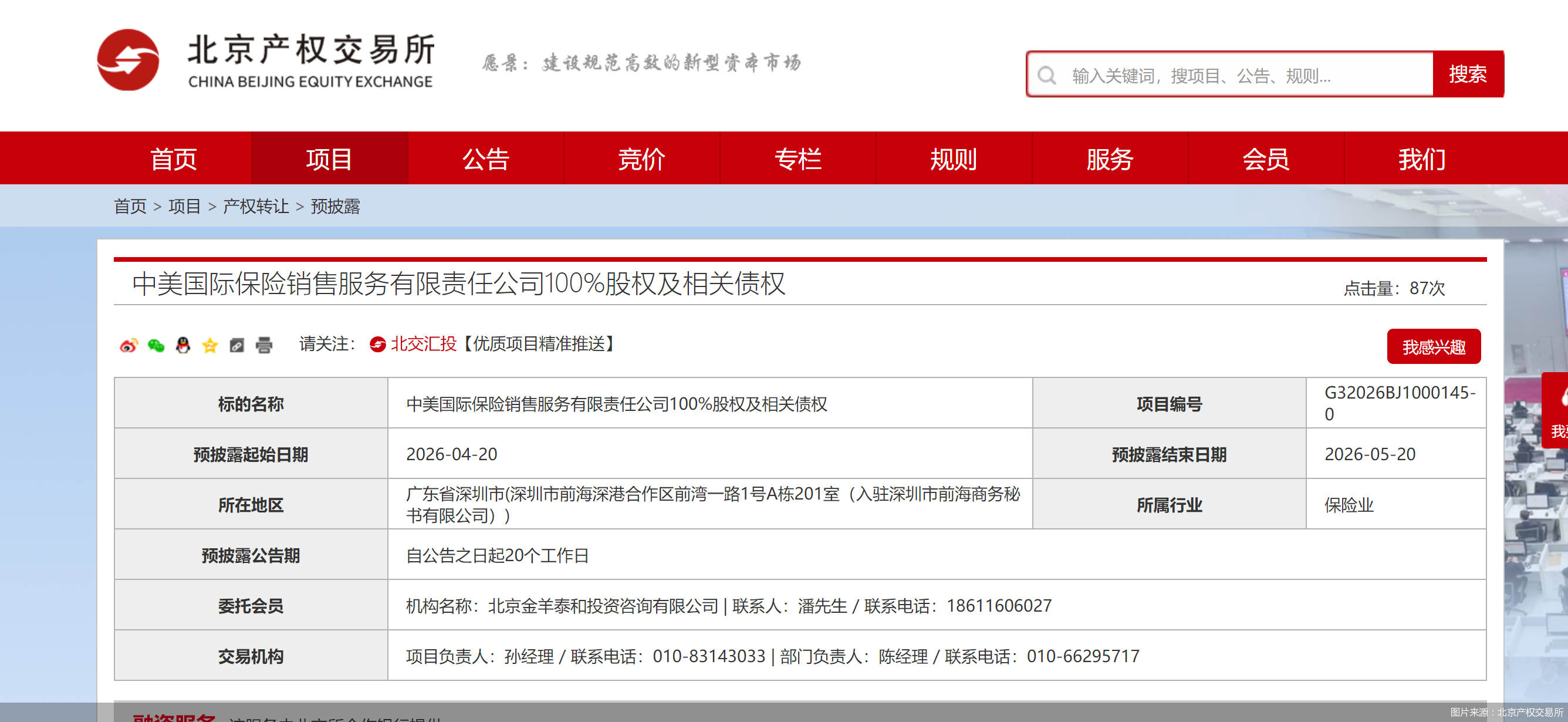The height and width of the screenshot is (722, 1568).
Task: Click the star favorite icon
Action: coord(211,345)
